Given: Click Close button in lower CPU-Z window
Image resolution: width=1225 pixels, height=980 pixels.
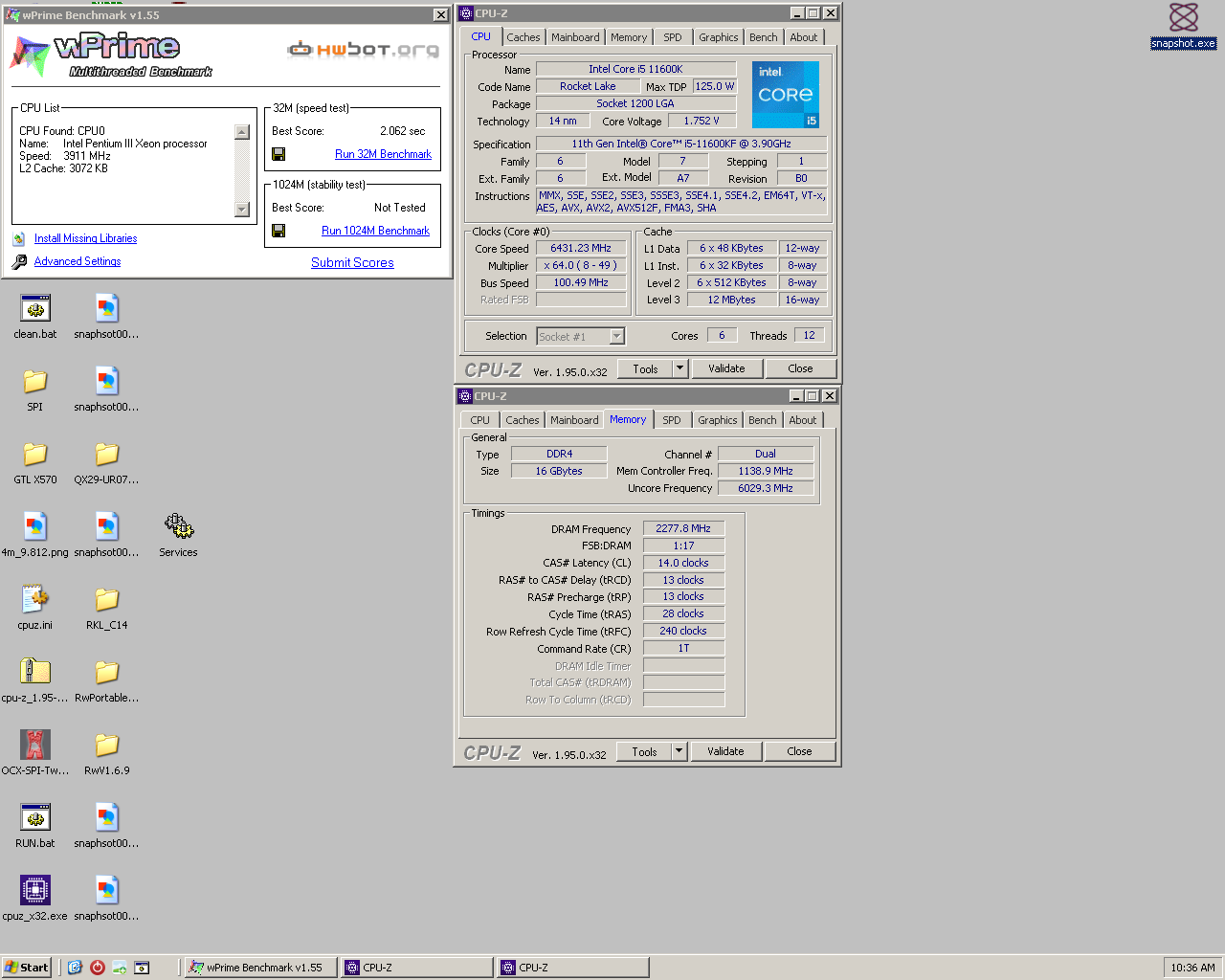Looking at the screenshot, I should (x=799, y=751).
